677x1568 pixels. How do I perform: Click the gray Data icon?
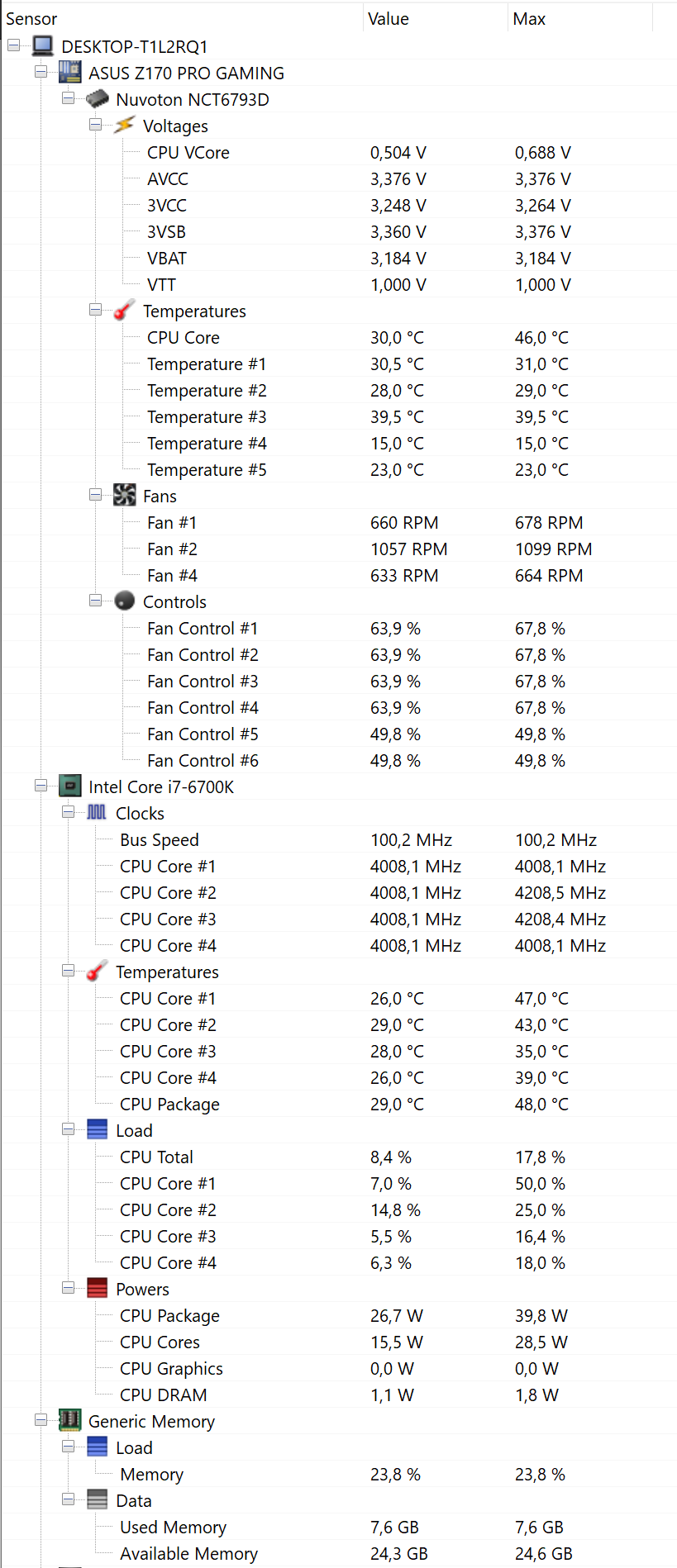tap(97, 1500)
